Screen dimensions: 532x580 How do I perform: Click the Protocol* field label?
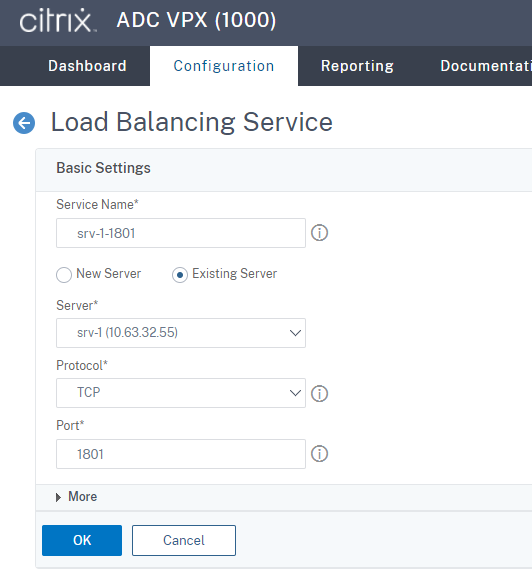pyautogui.click(x=82, y=365)
